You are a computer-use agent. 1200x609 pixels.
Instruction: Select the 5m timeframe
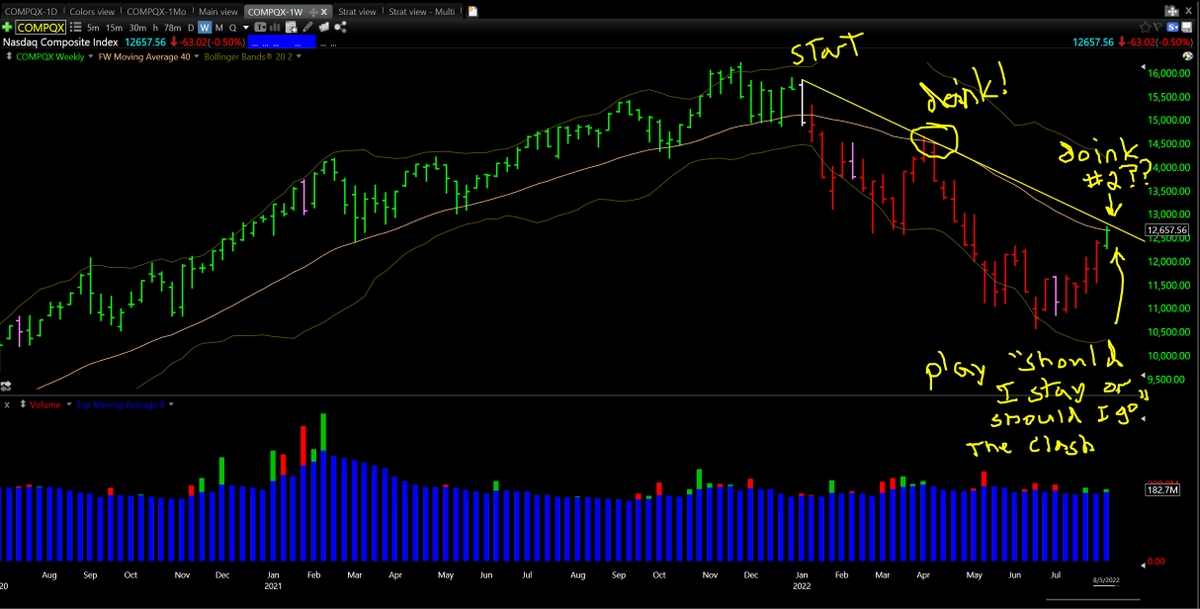point(93,28)
